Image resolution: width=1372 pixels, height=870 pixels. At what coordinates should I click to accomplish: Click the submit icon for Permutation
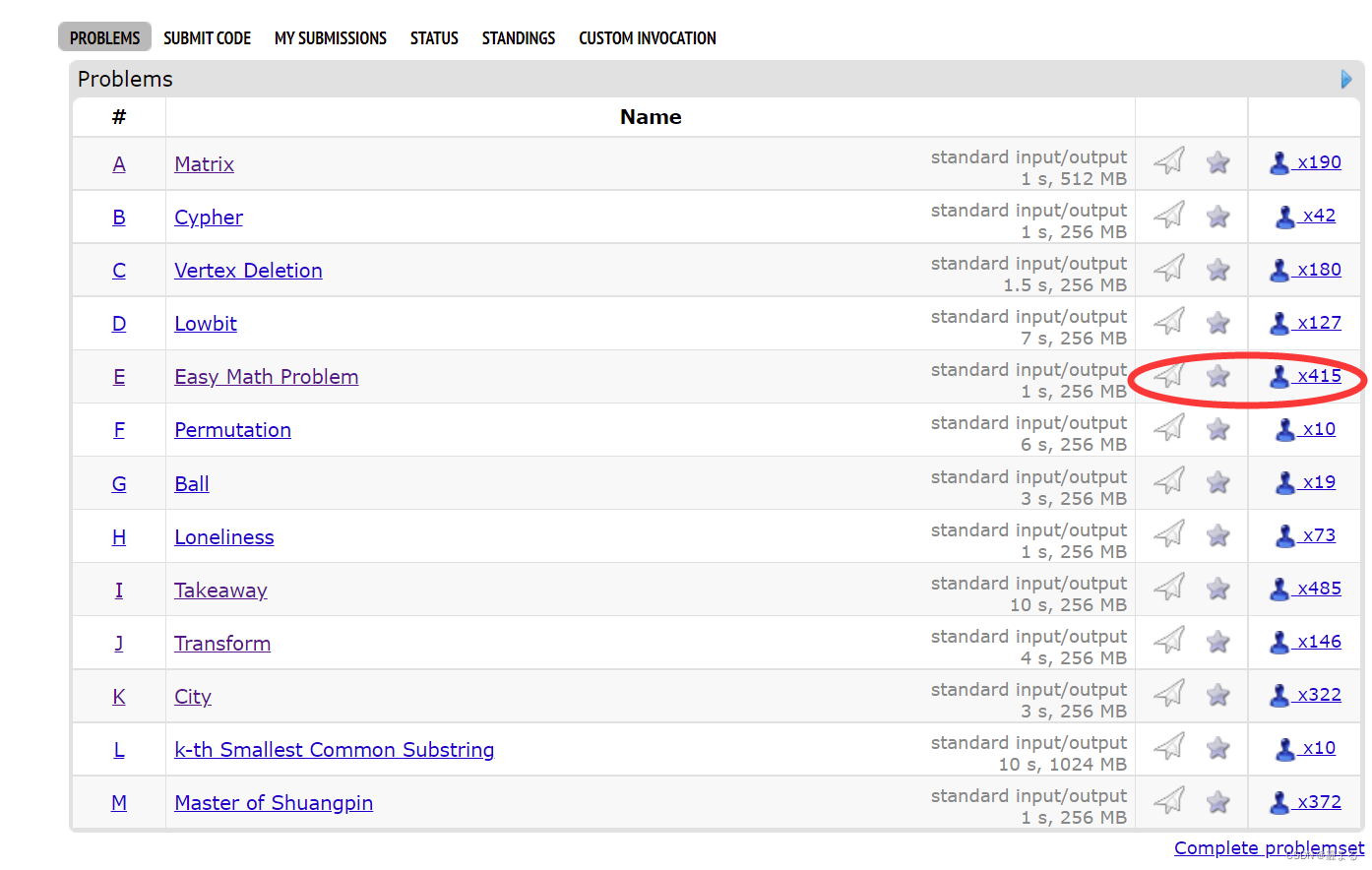coord(1168,426)
